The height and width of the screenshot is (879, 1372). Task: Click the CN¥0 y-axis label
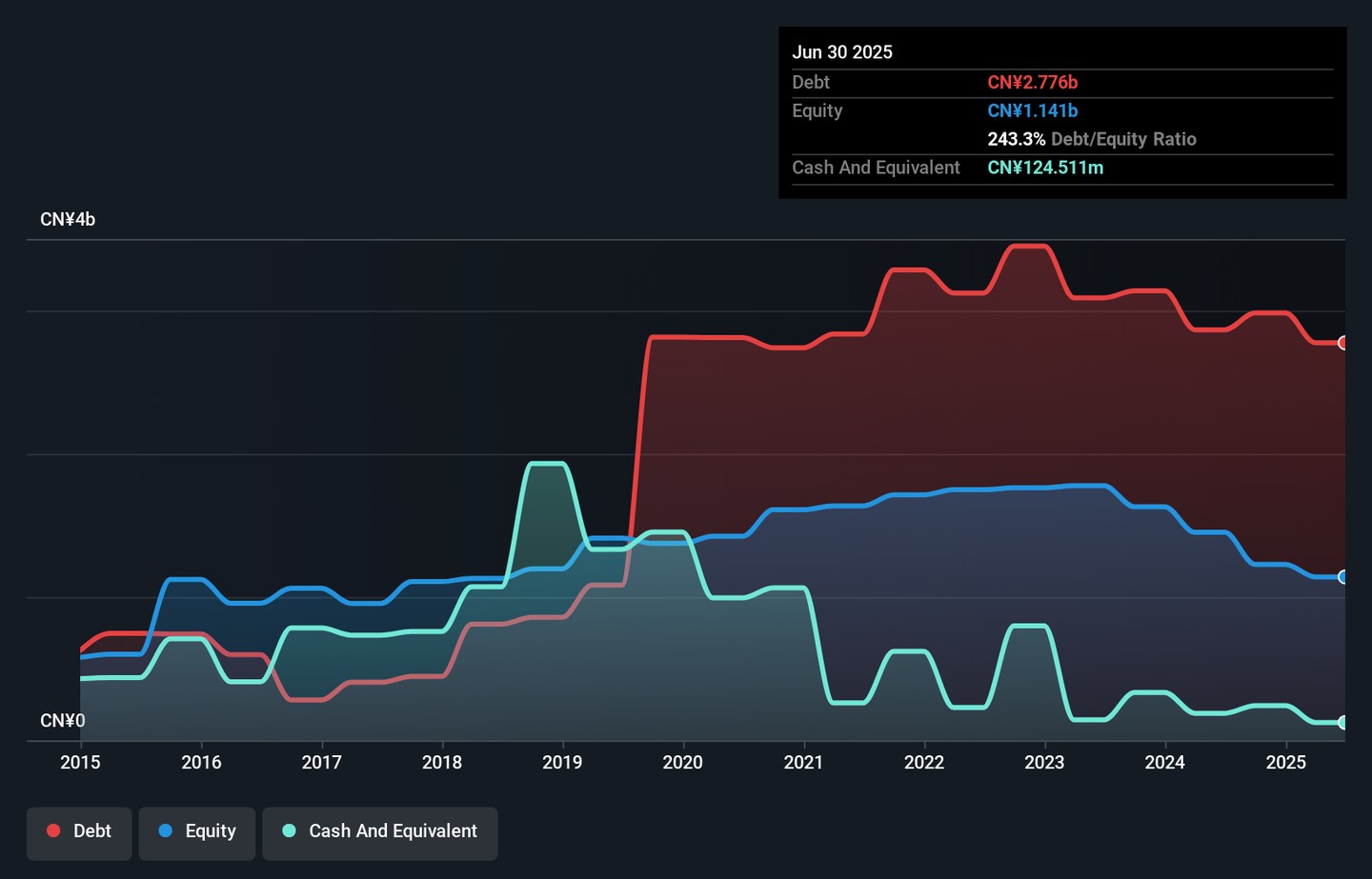coord(63,721)
